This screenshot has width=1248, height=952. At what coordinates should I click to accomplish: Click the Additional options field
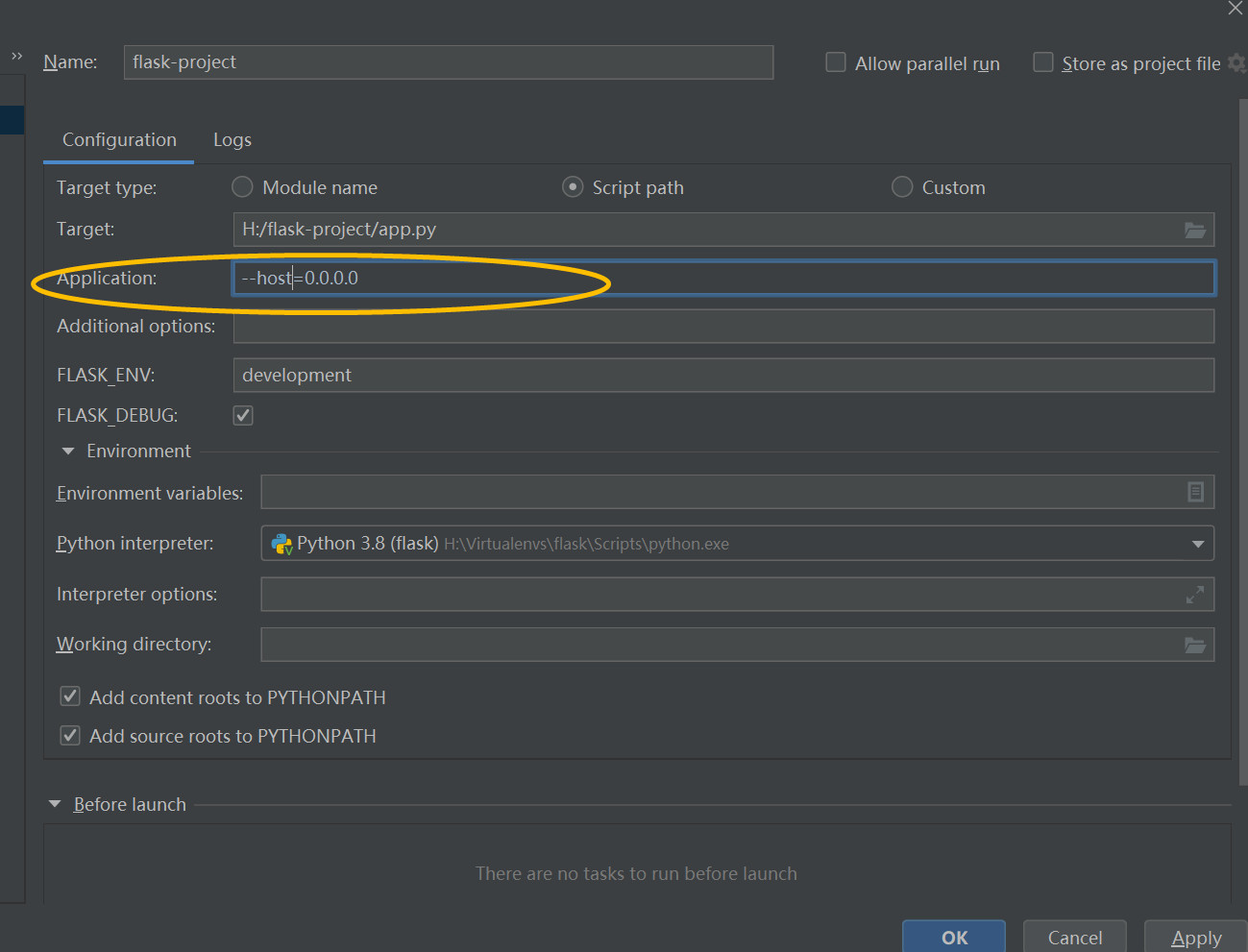click(724, 327)
